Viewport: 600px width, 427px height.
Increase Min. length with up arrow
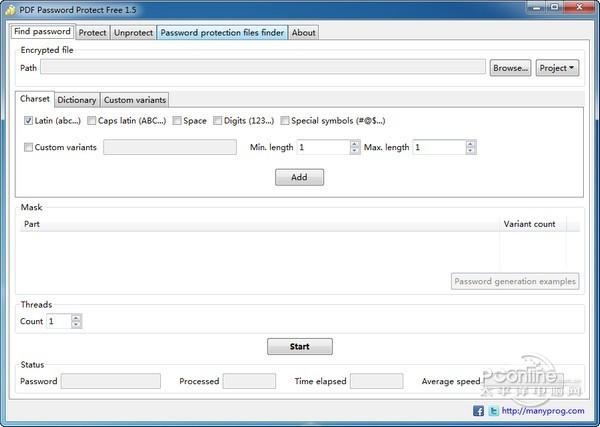pos(355,144)
